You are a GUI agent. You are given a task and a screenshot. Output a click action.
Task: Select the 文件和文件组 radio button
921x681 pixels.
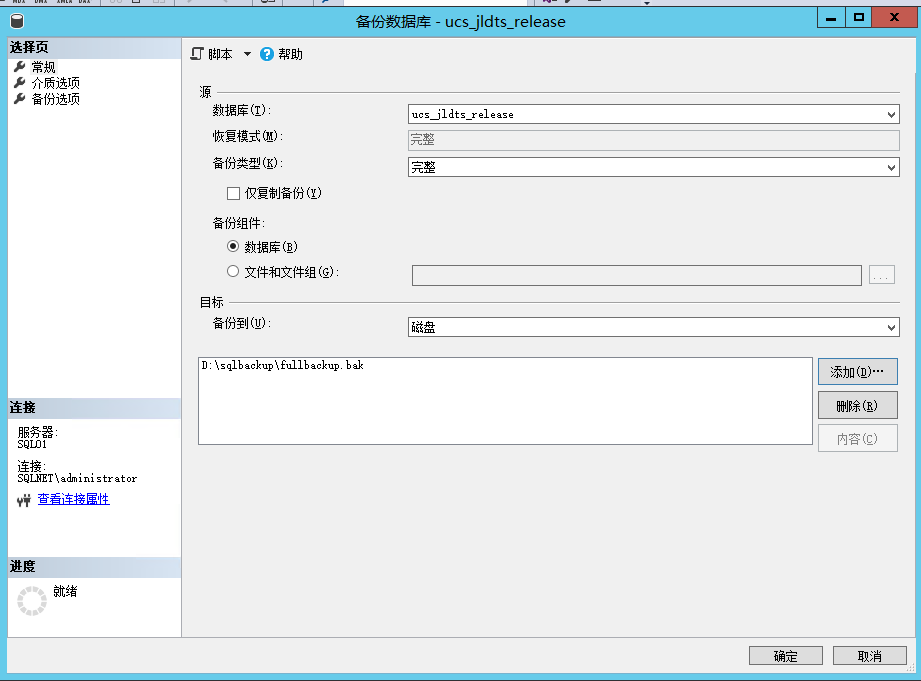click(233, 271)
